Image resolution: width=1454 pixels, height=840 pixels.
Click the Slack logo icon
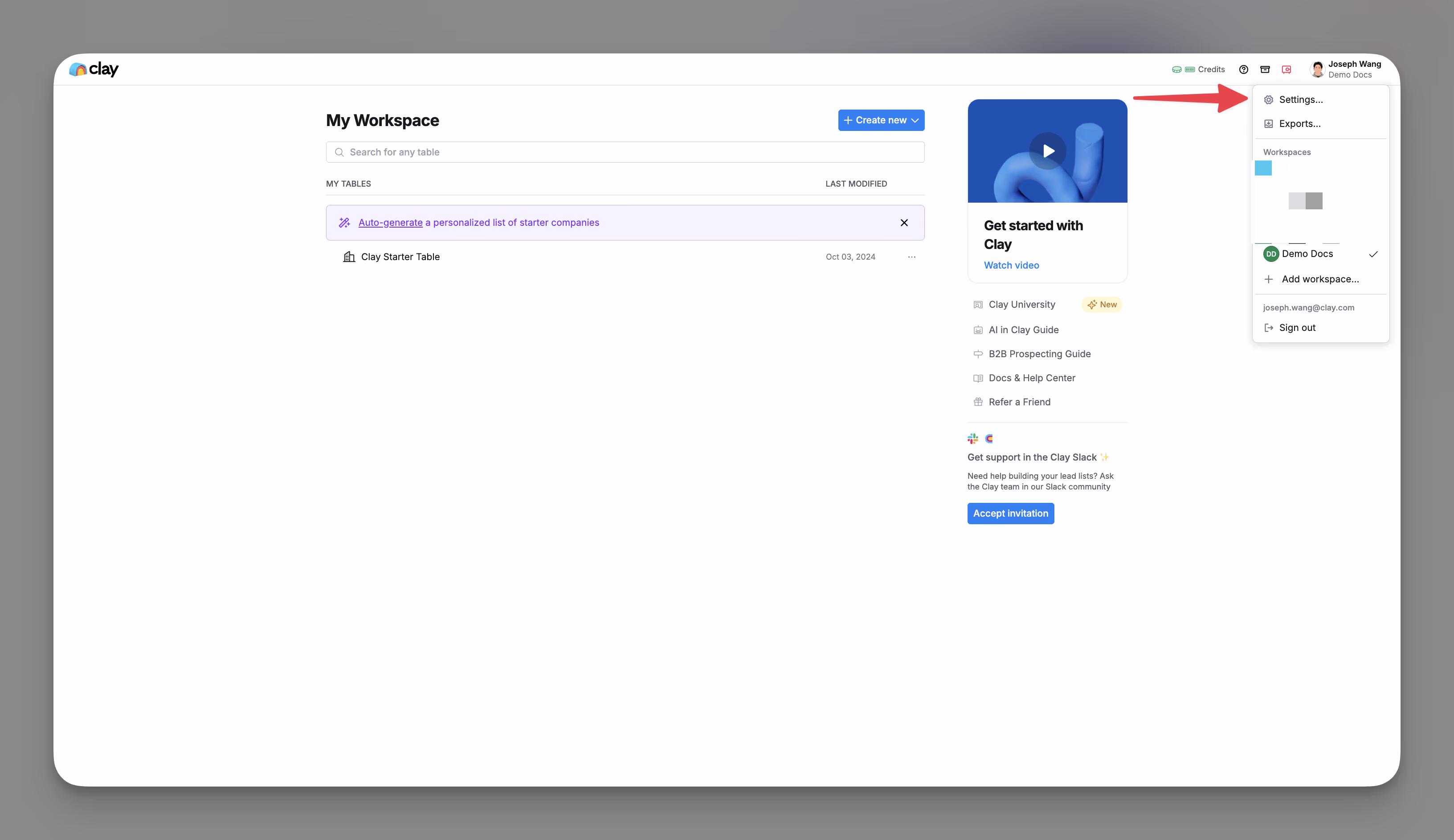coord(973,439)
